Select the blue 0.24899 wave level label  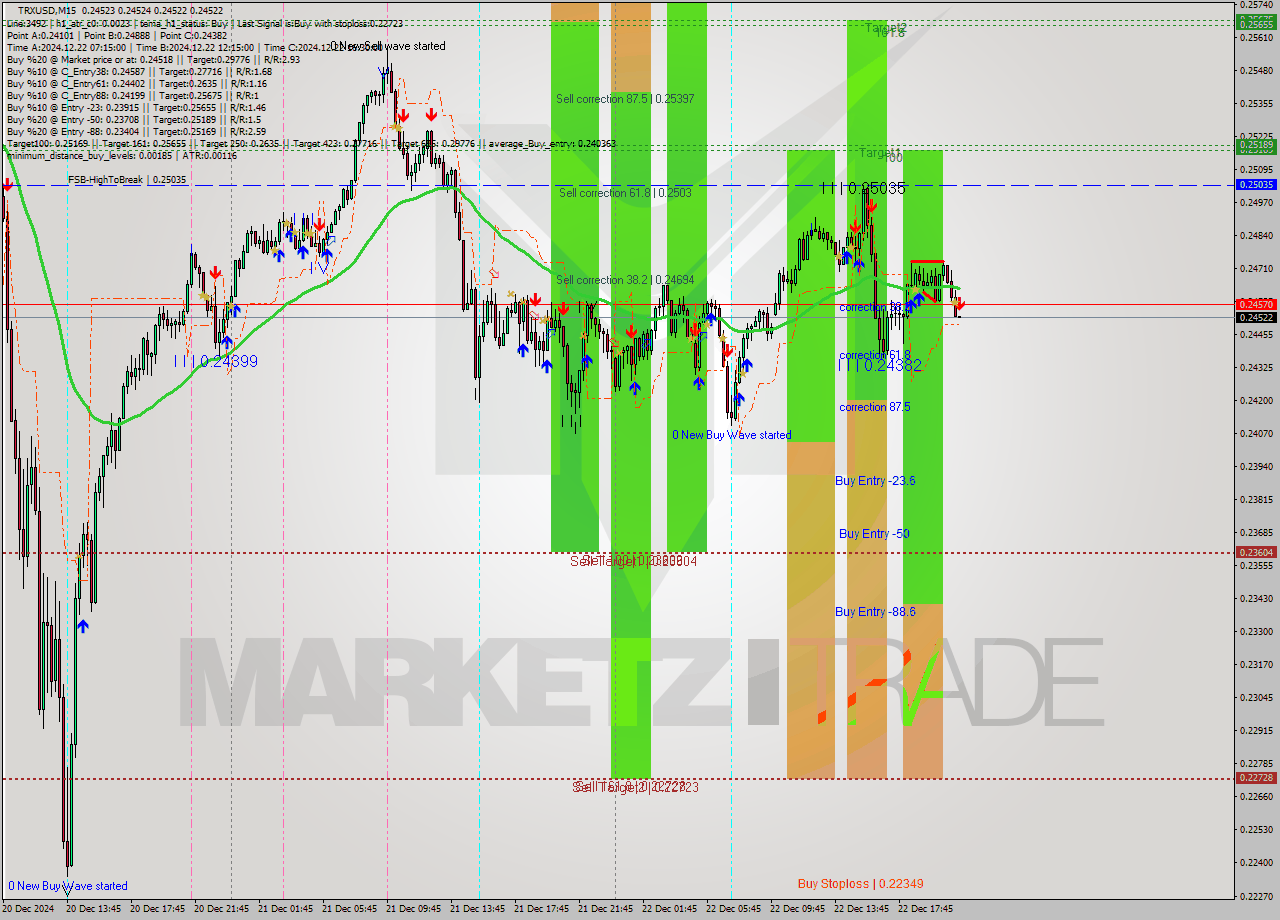[x=216, y=361]
